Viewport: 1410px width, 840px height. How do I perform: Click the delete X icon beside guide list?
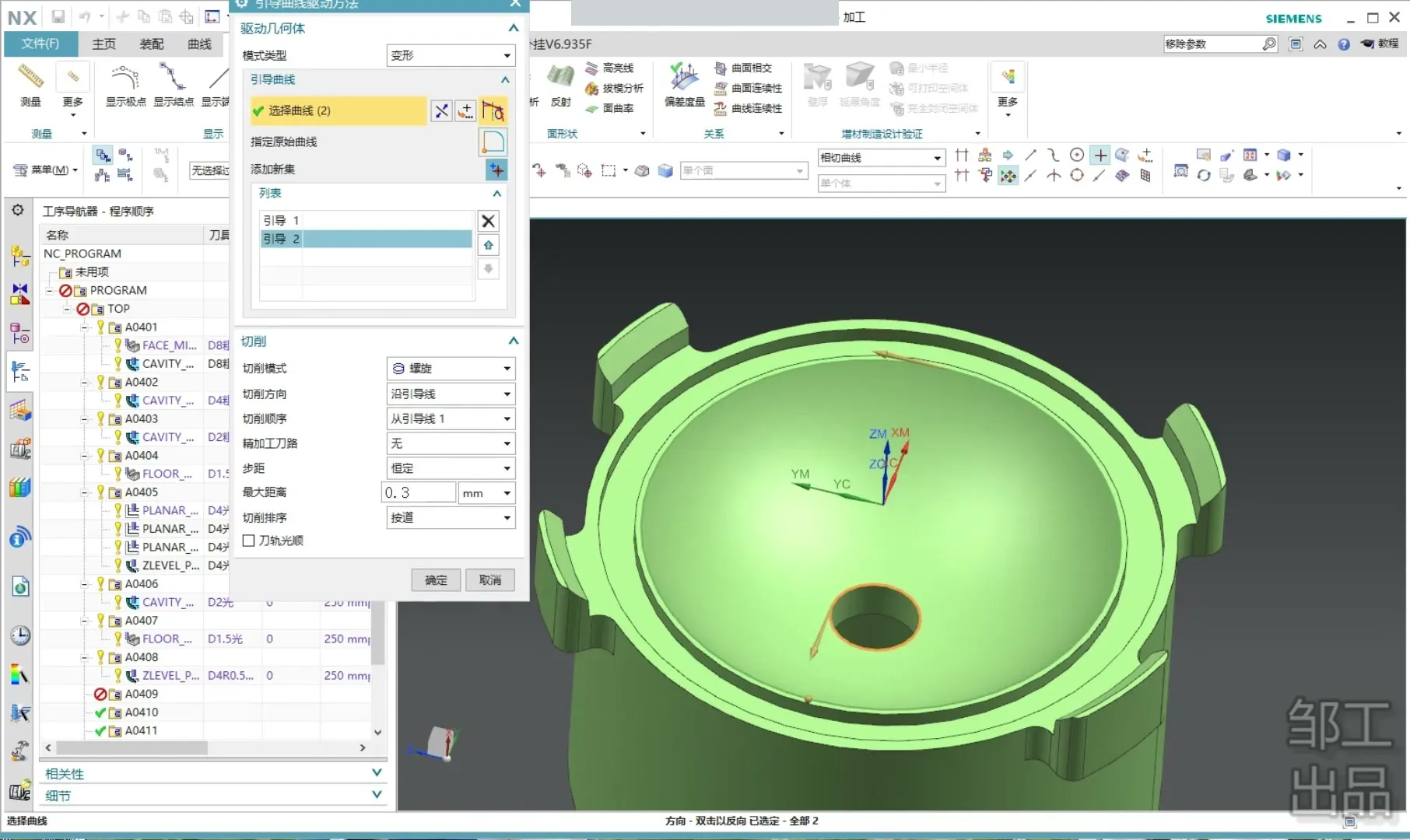pyautogui.click(x=488, y=222)
